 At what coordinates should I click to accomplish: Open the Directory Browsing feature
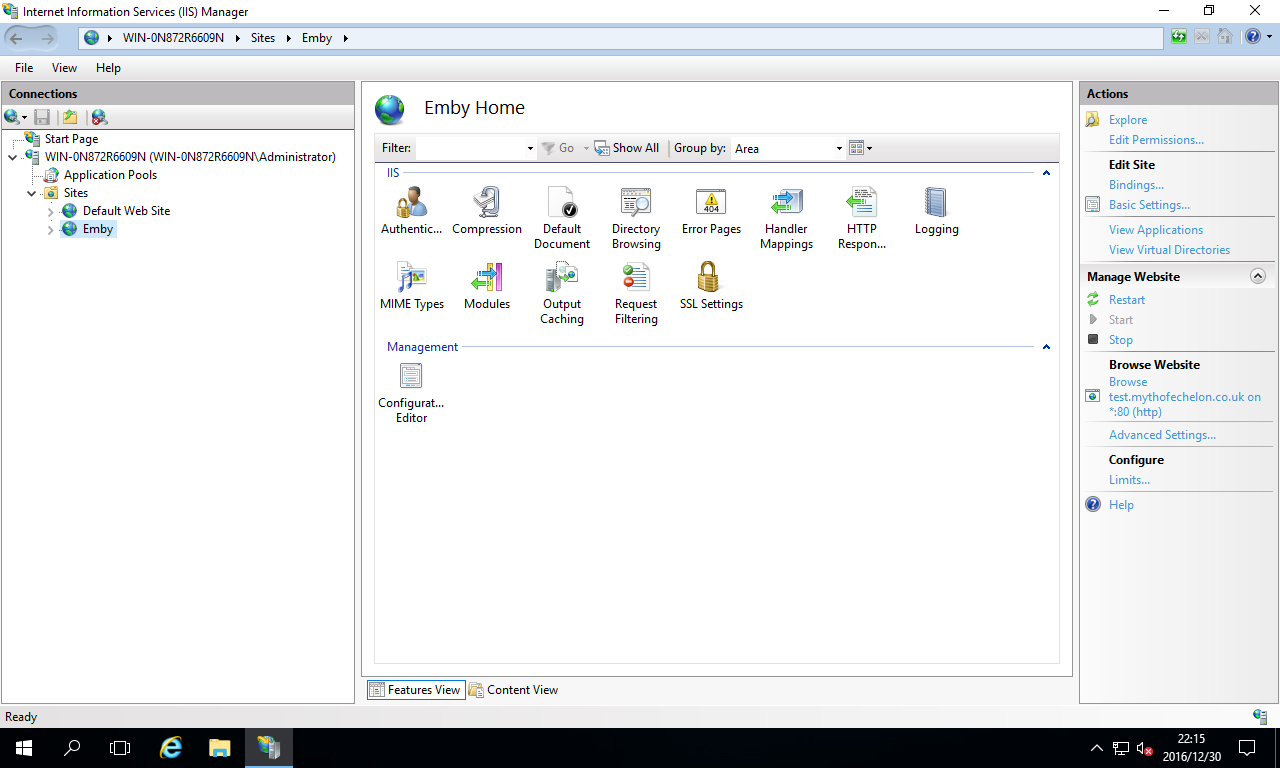[x=636, y=218]
